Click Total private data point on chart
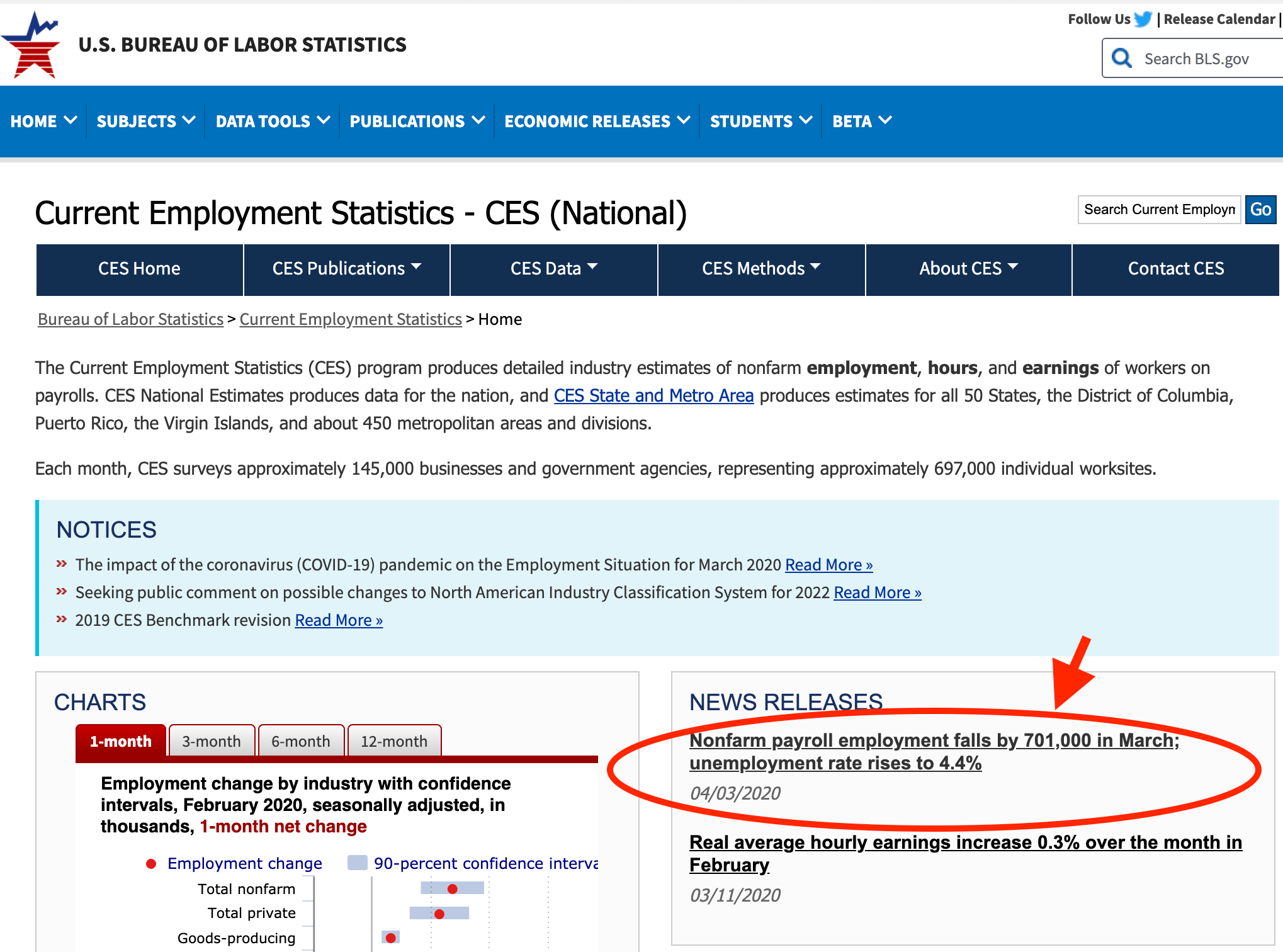The width and height of the screenshot is (1283, 952). [x=439, y=914]
